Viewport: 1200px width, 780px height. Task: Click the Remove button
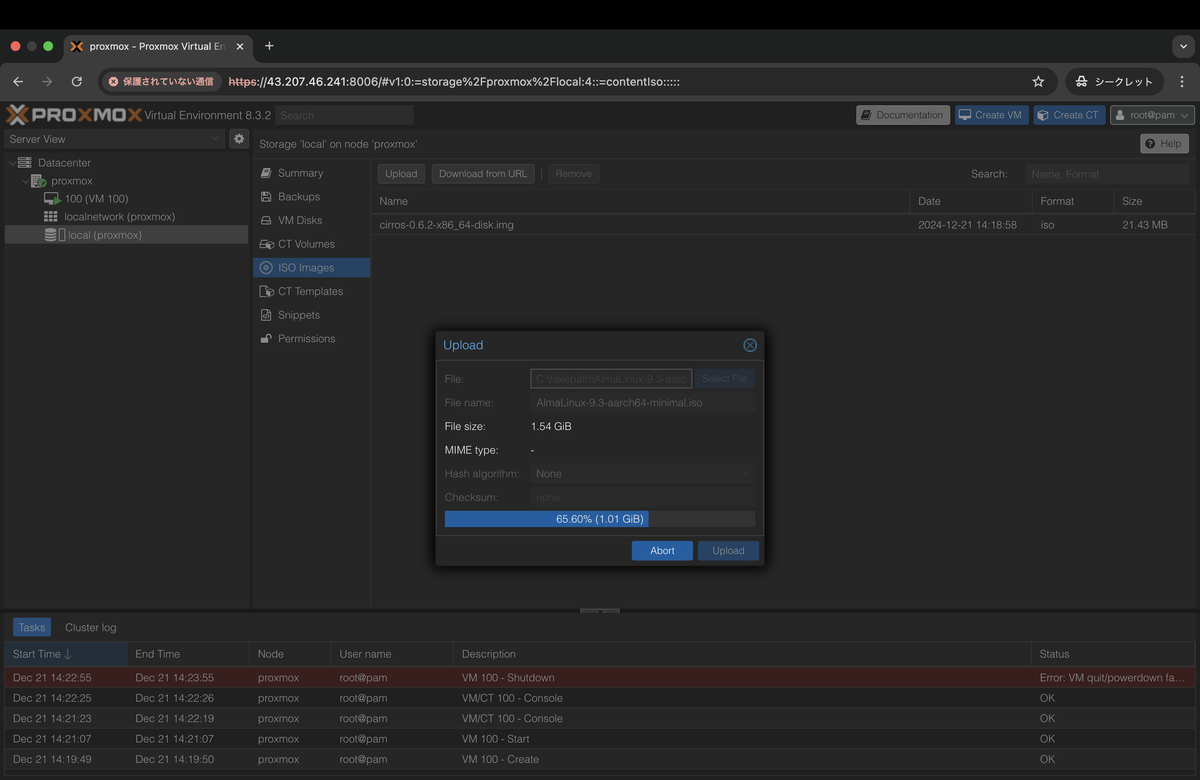click(573, 174)
